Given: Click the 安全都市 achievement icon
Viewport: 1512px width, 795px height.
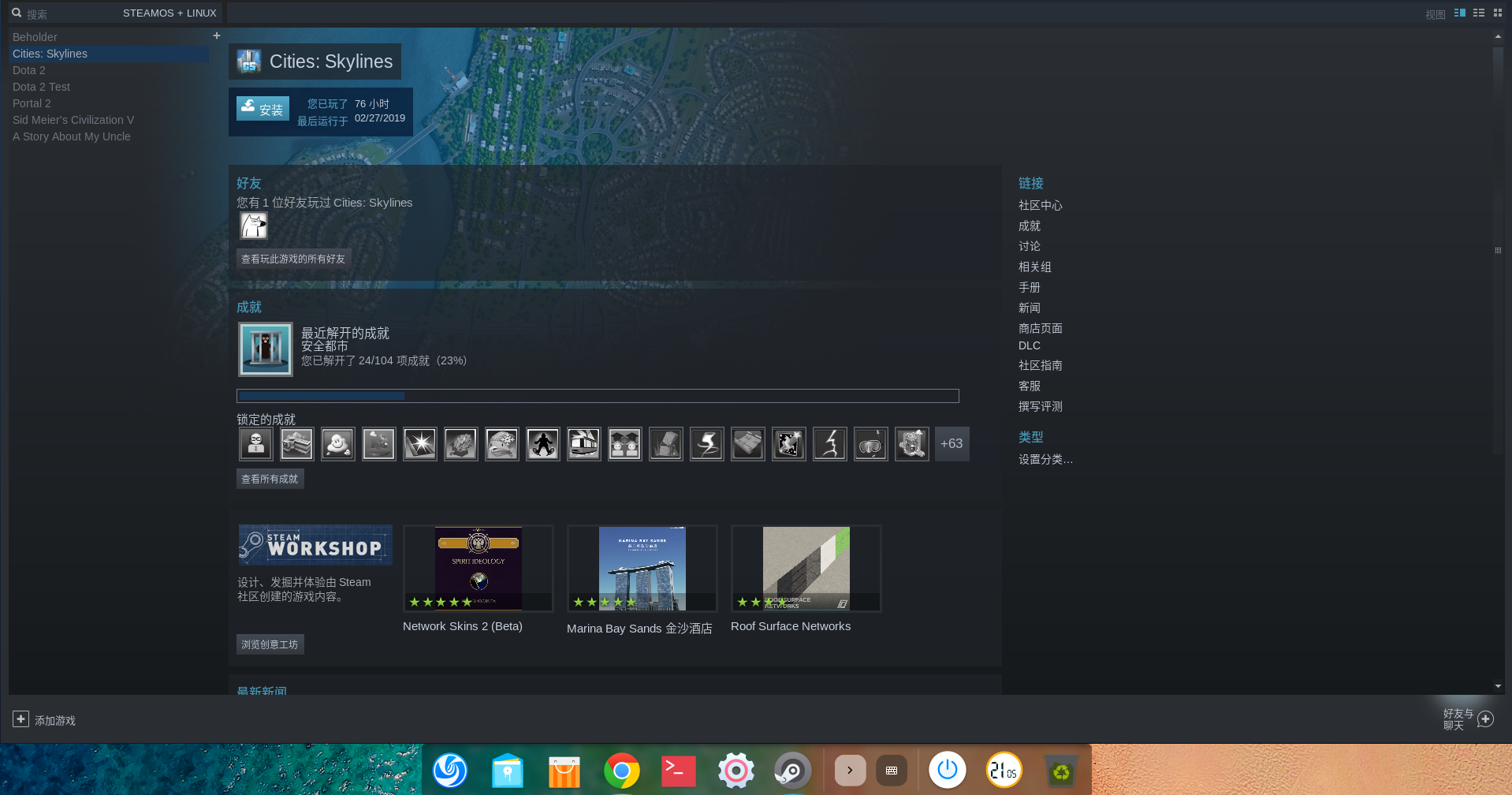Looking at the screenshot, I should (x=266, y=349).
